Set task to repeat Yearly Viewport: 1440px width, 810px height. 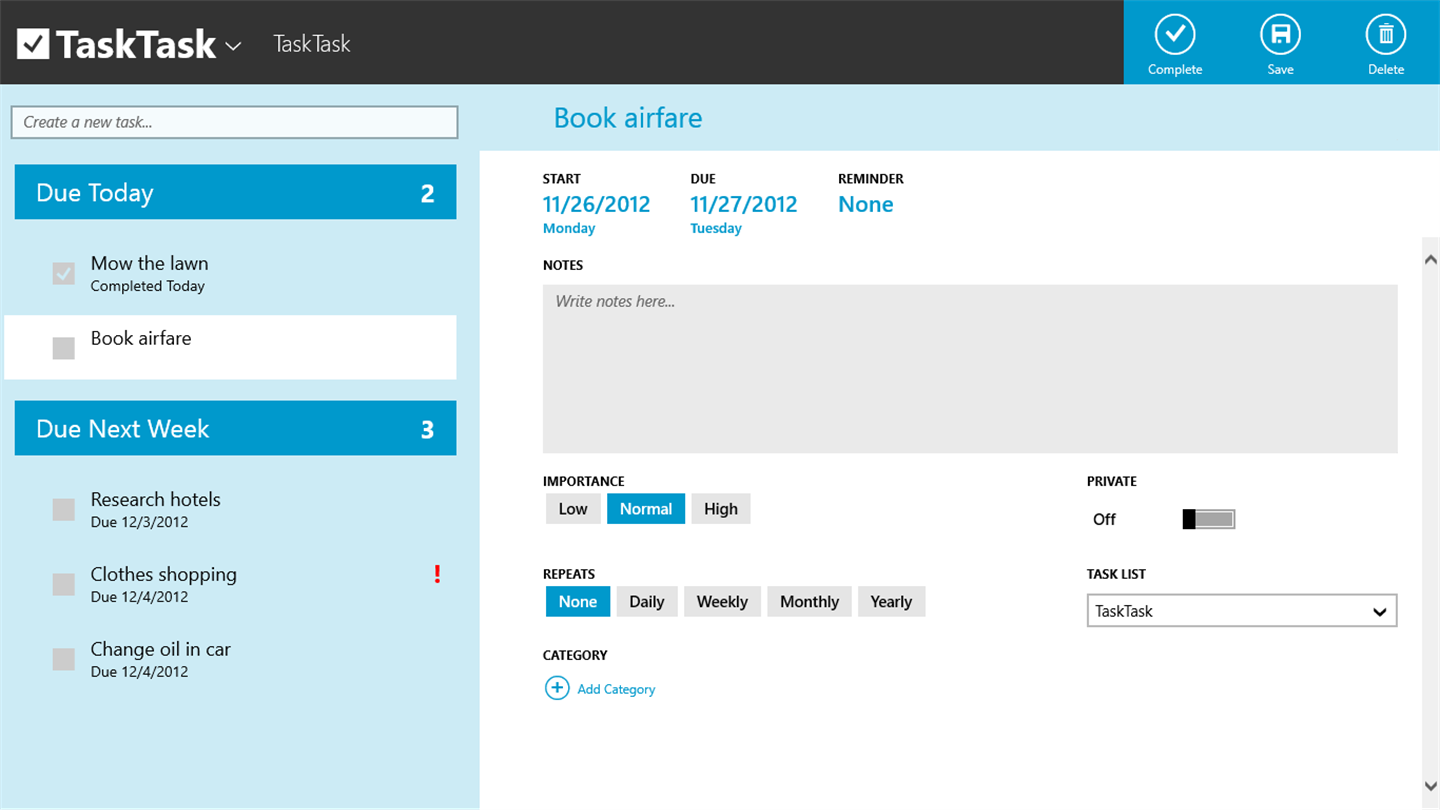click(891, 601)
